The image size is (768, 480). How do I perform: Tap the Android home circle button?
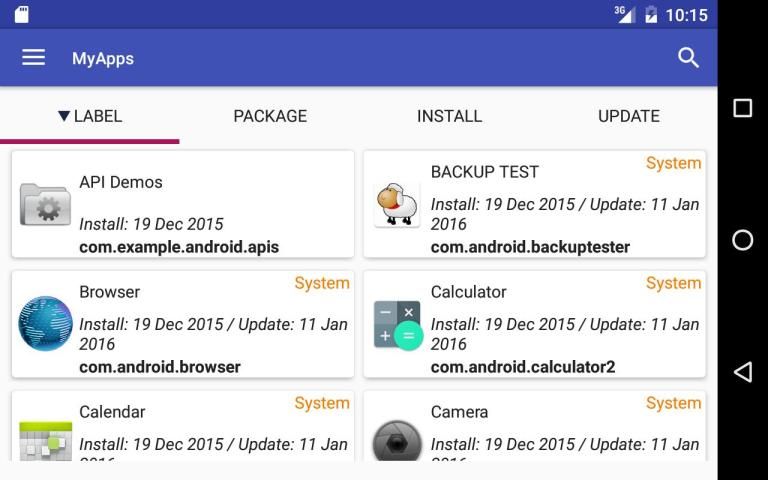coord(743,240)
